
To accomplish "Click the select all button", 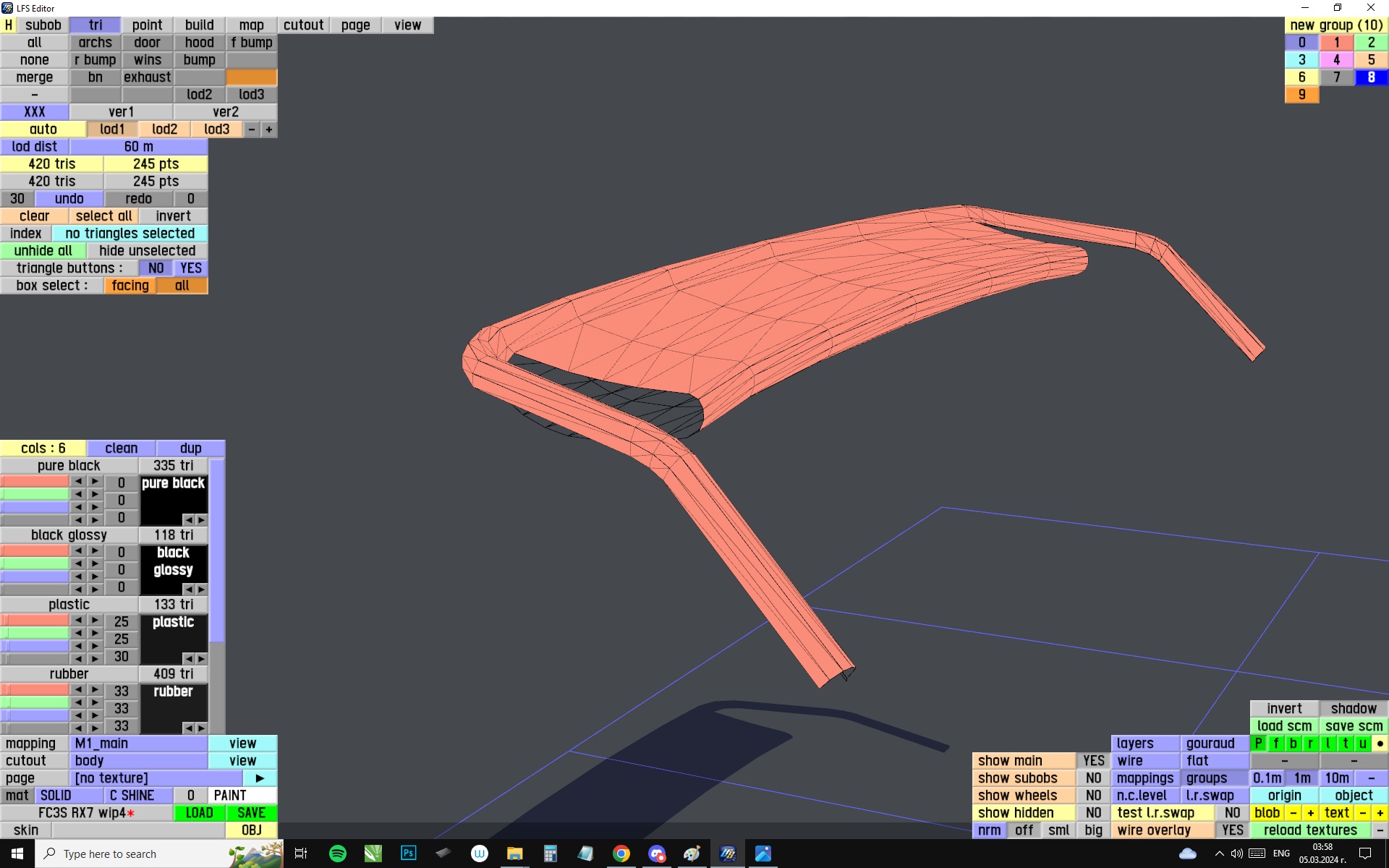I will 103,216.
